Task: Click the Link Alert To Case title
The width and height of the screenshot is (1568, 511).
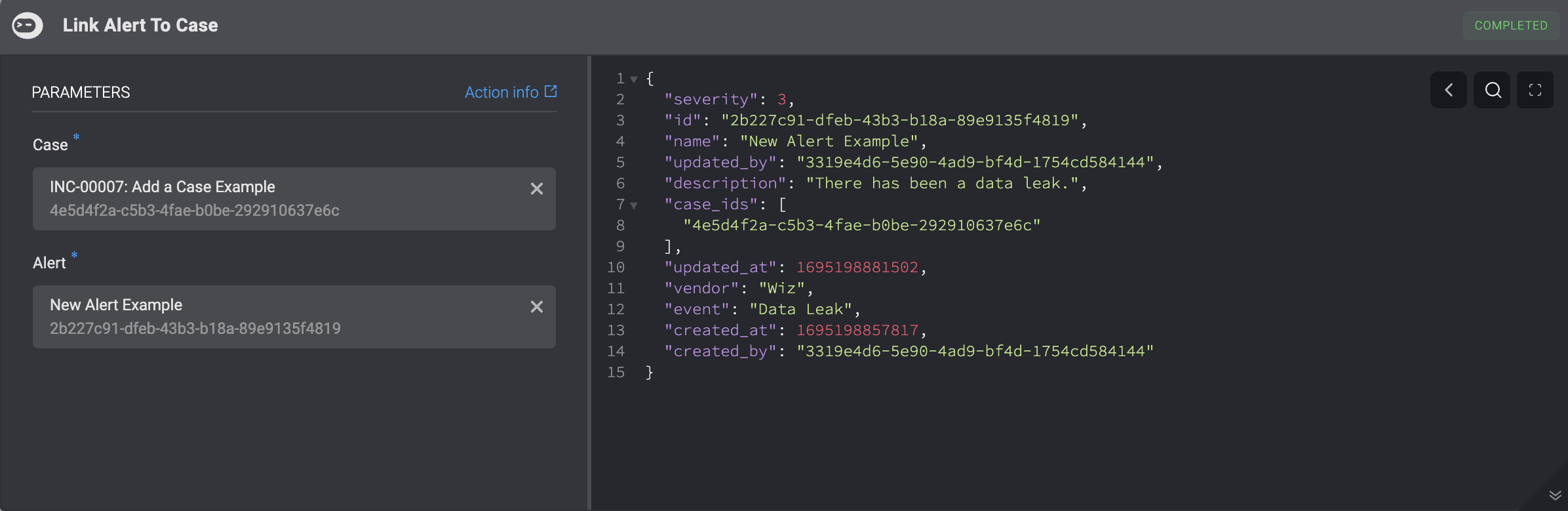Action: pyautogui.click(x=140, y=26)
